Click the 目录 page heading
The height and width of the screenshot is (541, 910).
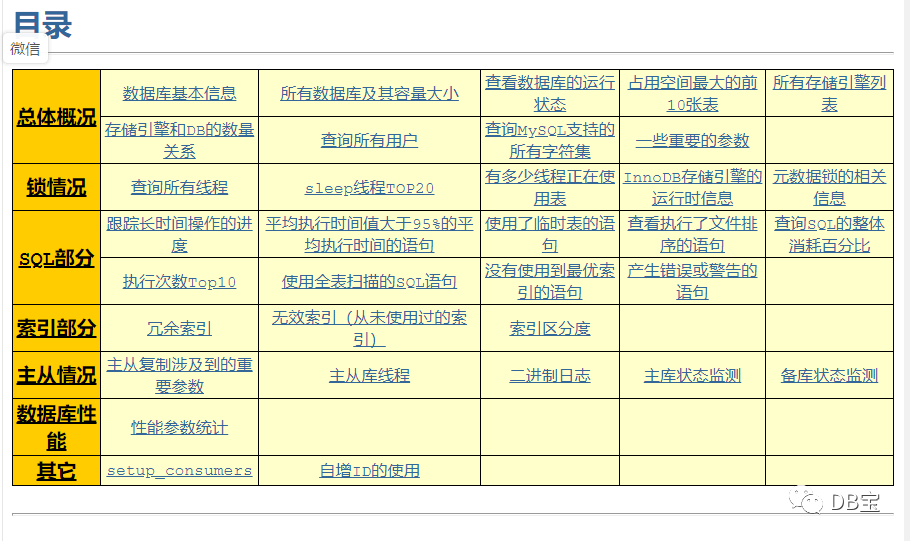click(42, 24)
